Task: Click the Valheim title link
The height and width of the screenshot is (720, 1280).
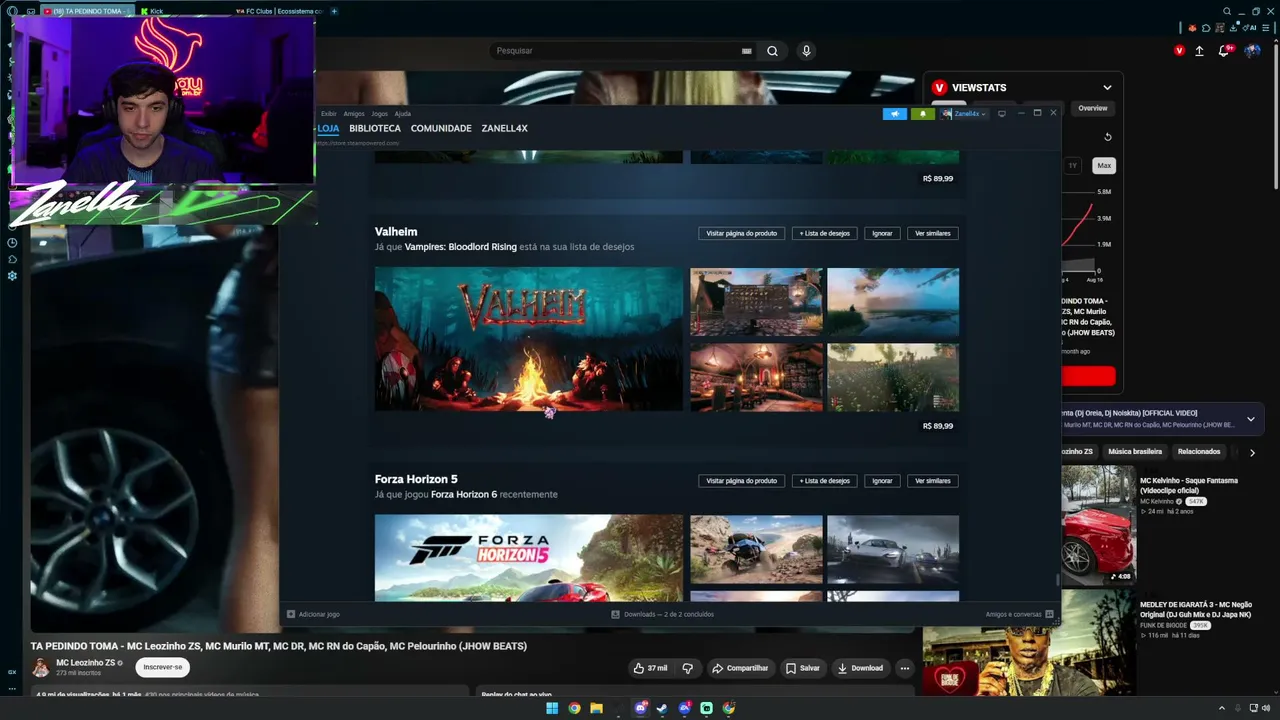Action: pyautogui.click(x=396, y=232)
